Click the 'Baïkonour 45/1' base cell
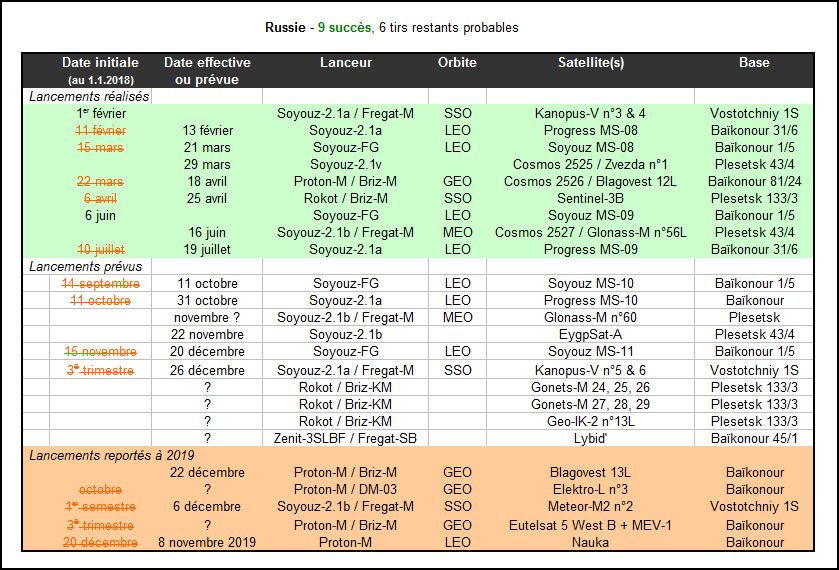 click(x=754, y=439)
